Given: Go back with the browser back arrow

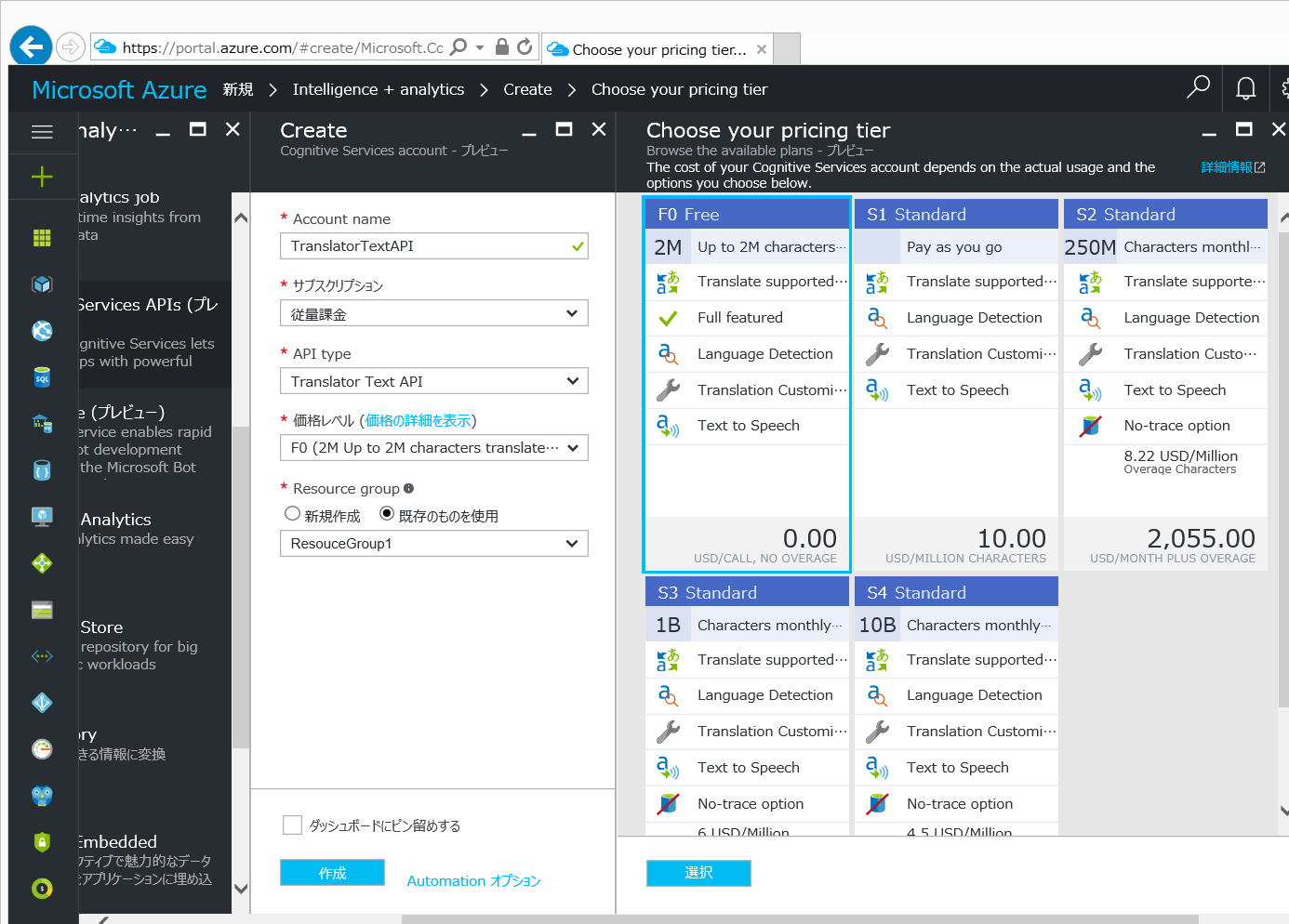Looking at the screenshot, I should 32,46.
